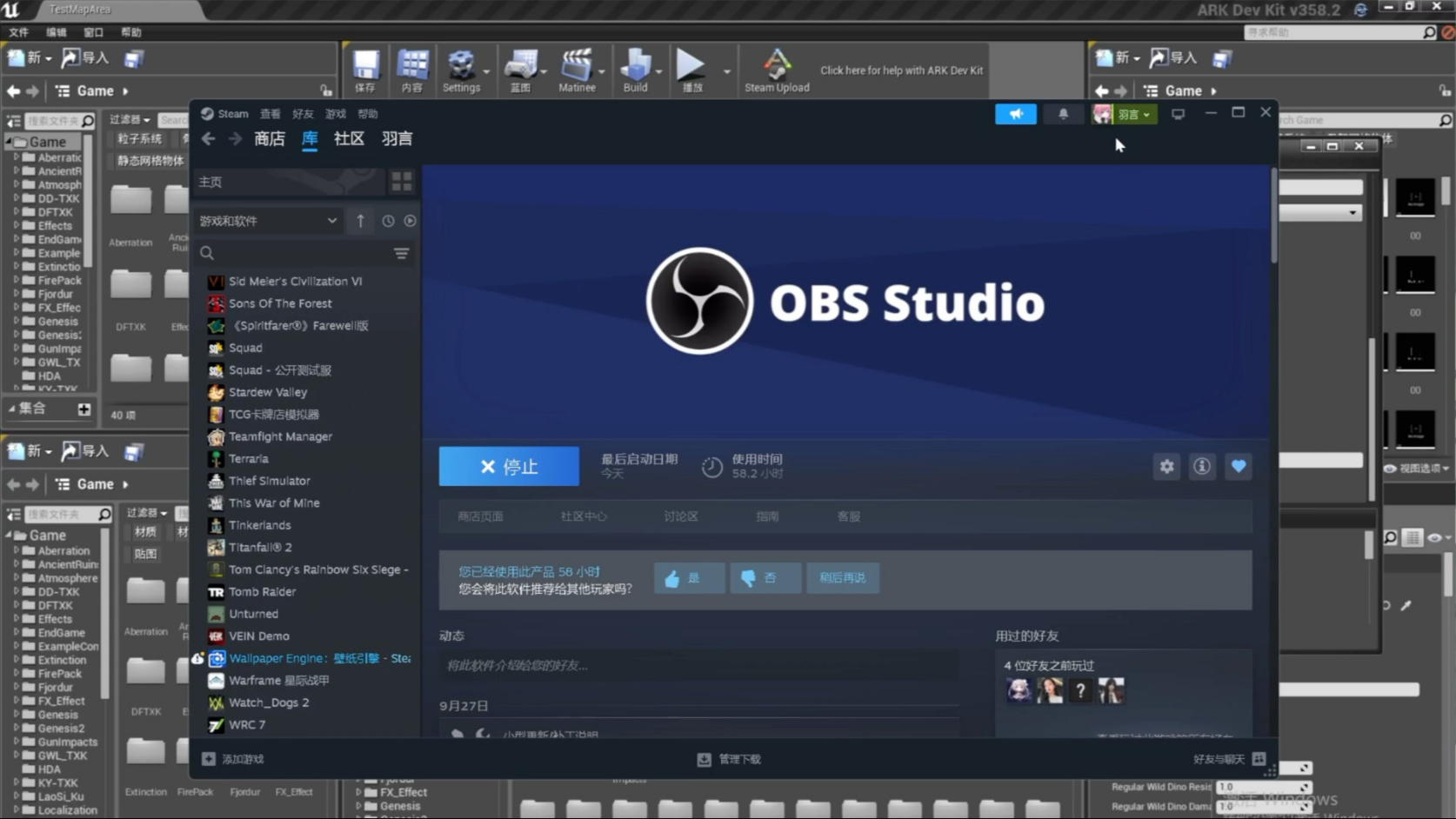Viewport: 1456px width, 819px height.
Task: Open Steam notifications bell icon
Action: [x=1063, y=114]
